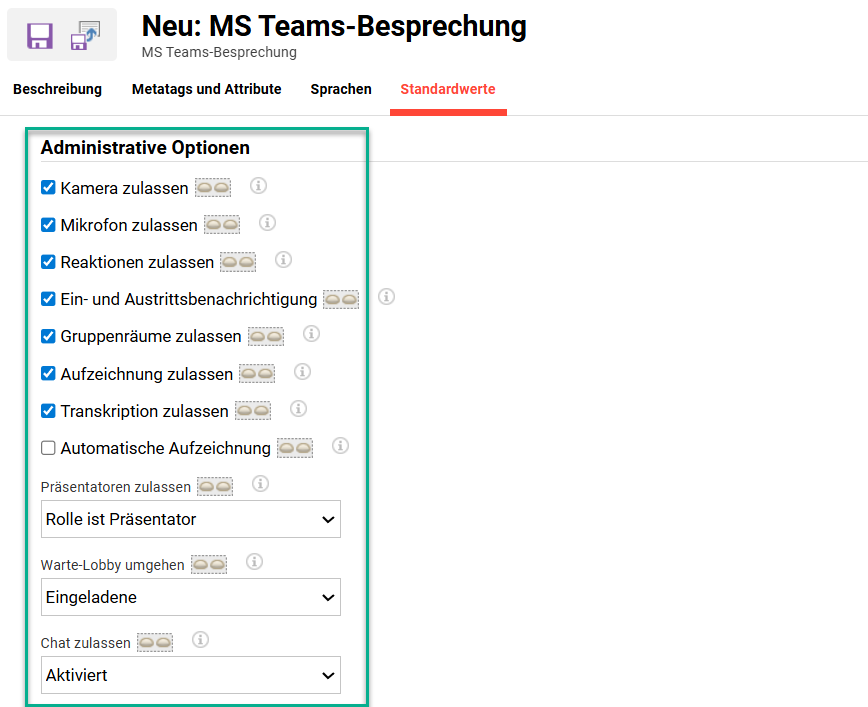Uncheck Gruppenräume zulassen
Image resolution: width=868 pixels, height=707 pixels.
[47, 336]
